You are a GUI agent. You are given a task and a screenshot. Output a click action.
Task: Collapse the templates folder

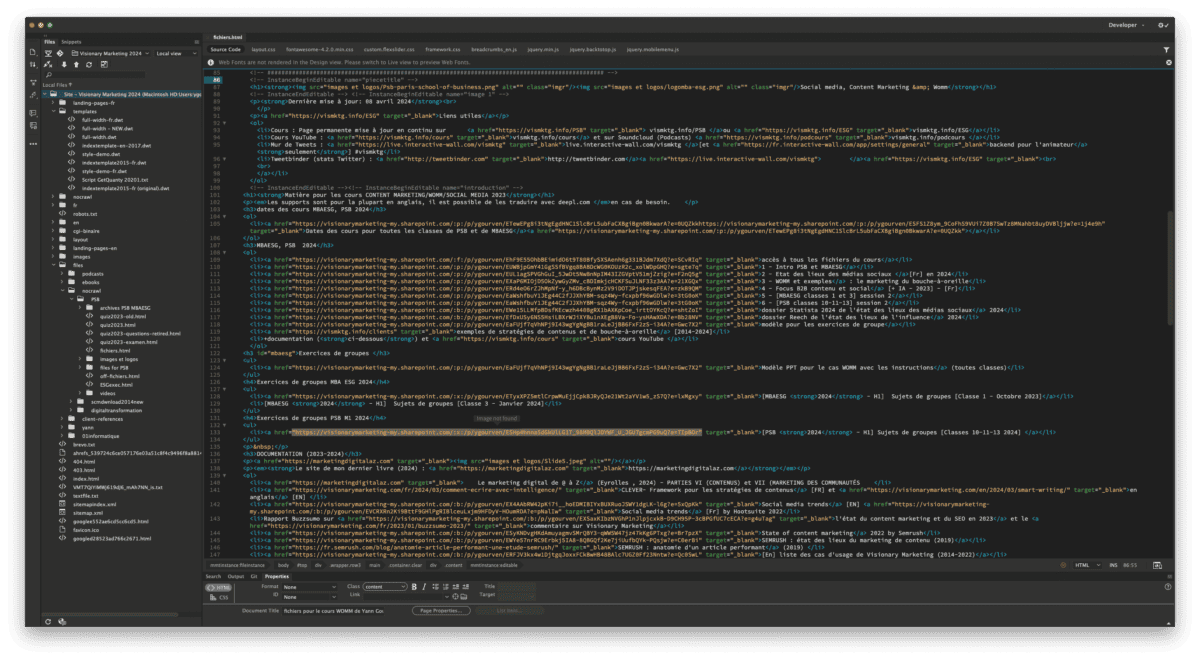pyautogui.click(x=52, y=111)
